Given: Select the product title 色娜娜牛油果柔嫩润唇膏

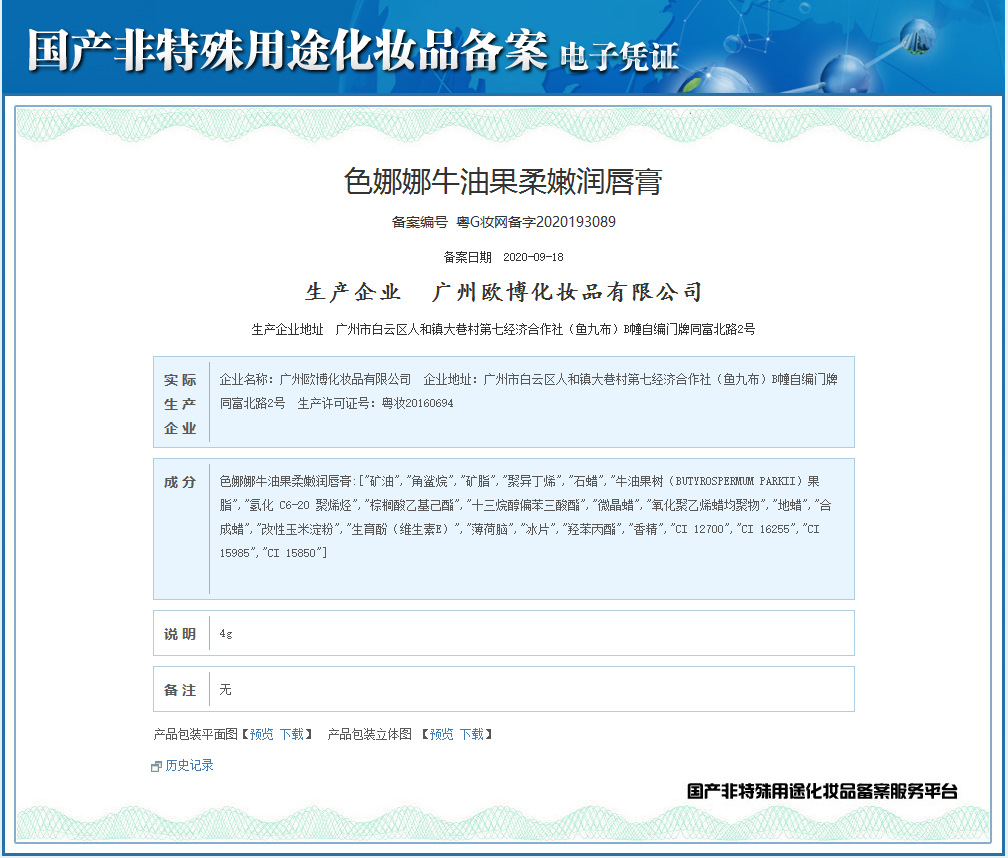Looking at the screenshot, I should pyautogui.click(x=503, y=181).
